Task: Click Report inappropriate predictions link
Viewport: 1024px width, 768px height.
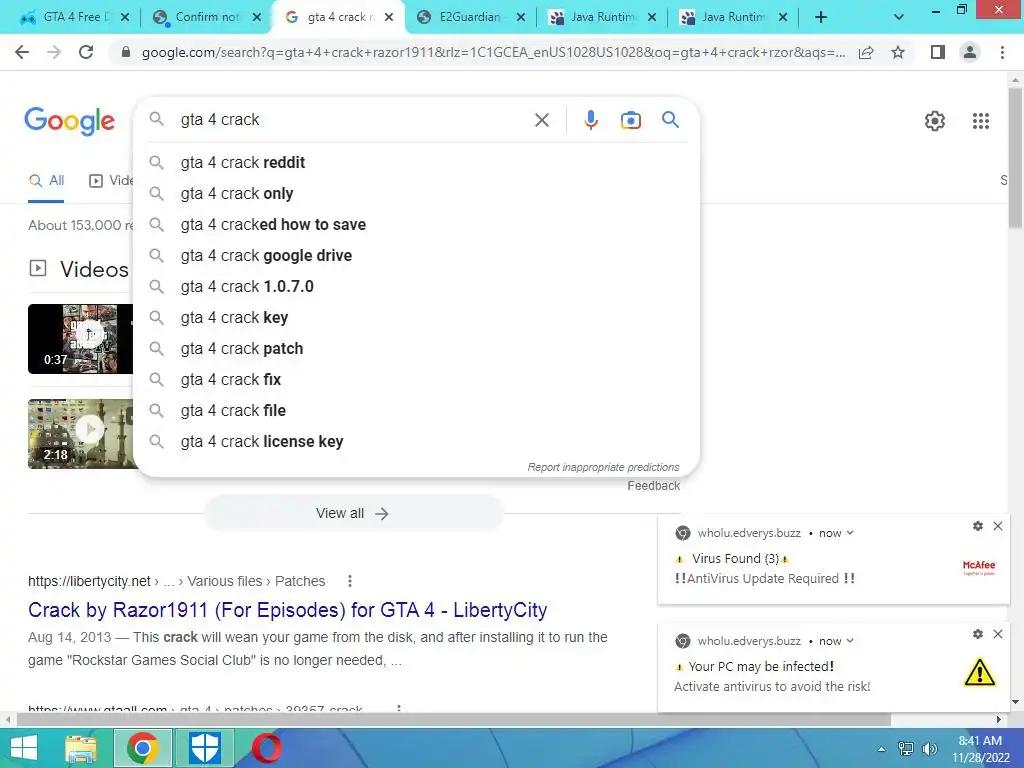Action: (603, 467)
